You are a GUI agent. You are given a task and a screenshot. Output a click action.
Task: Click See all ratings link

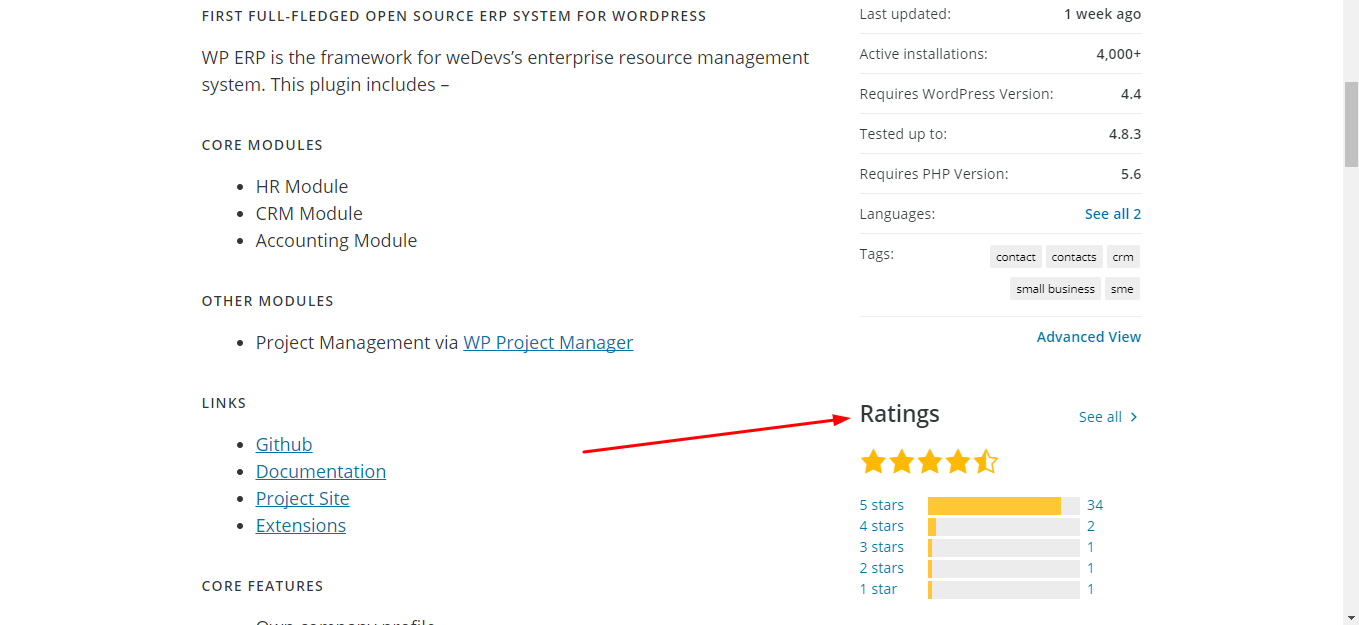point(1100,417)
